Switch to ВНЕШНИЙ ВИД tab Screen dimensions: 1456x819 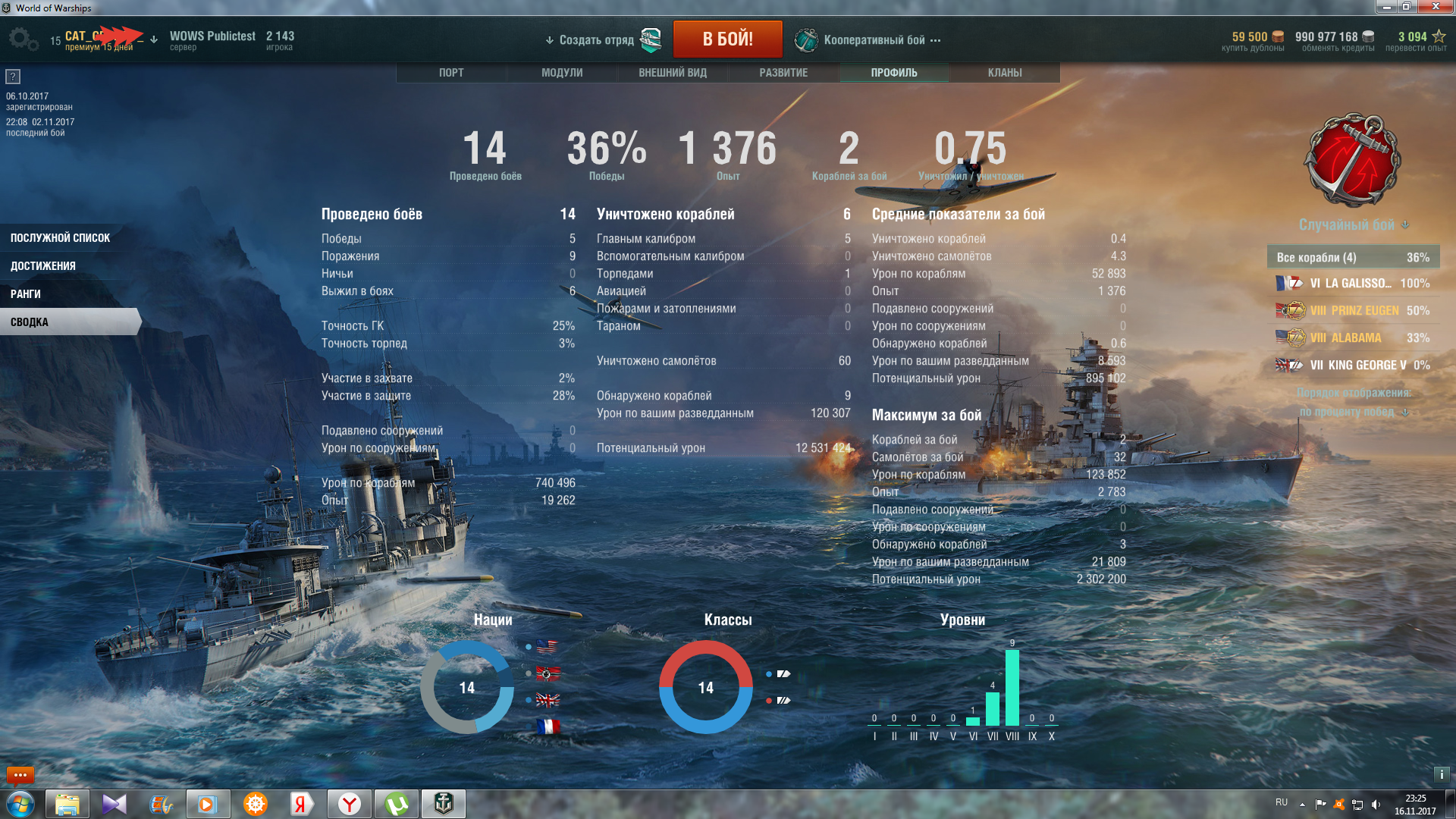click(x=673, y=73)
